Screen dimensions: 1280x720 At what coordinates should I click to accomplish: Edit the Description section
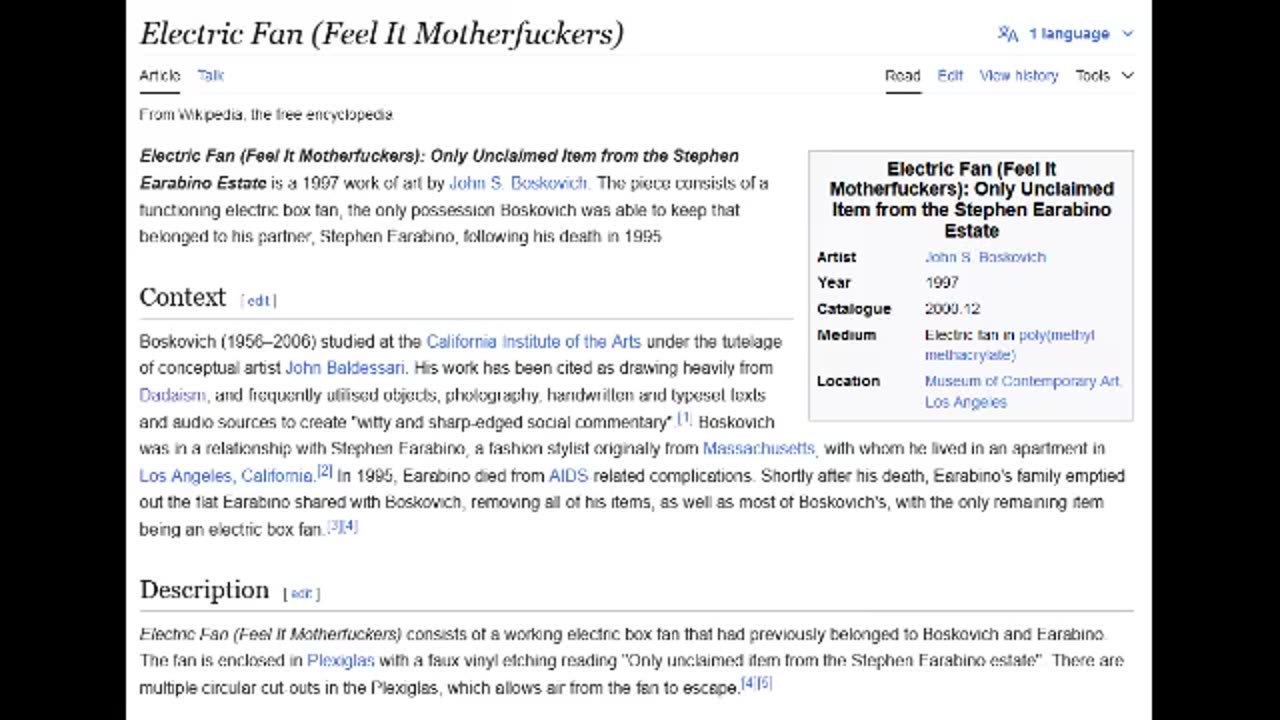click(x=301, y=594)
